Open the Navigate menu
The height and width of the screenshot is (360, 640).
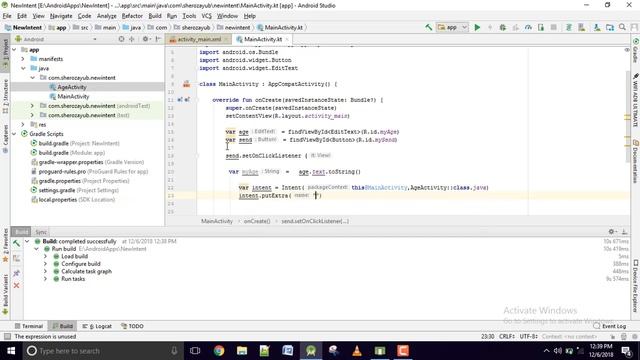click(x=61, y=16)
